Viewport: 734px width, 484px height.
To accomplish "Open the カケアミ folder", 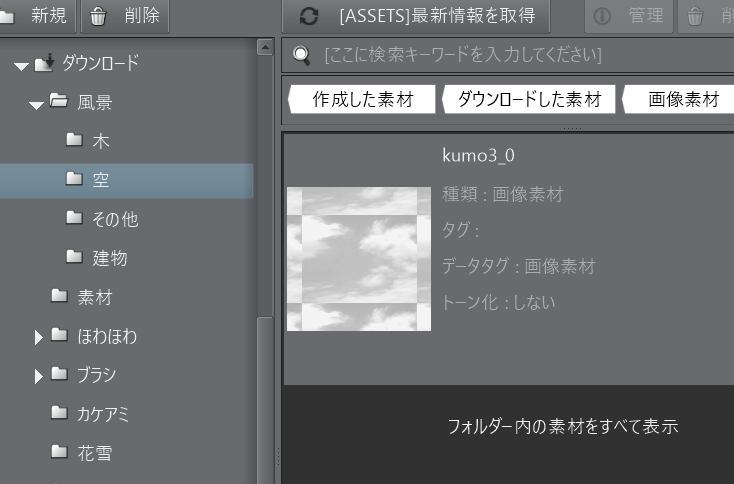I will (x=103, y=414).
